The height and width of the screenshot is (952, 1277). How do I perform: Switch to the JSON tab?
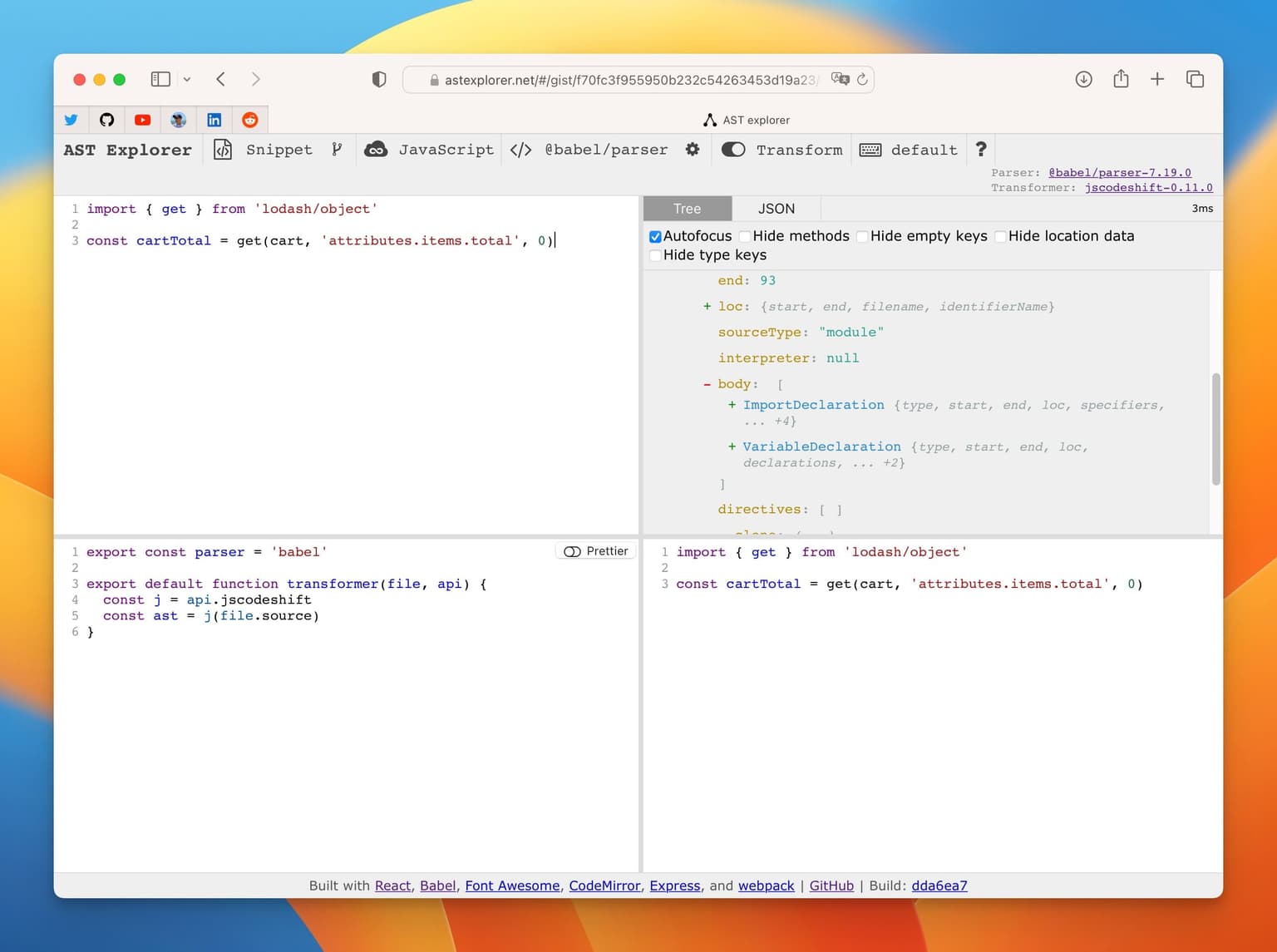[777, 209]
